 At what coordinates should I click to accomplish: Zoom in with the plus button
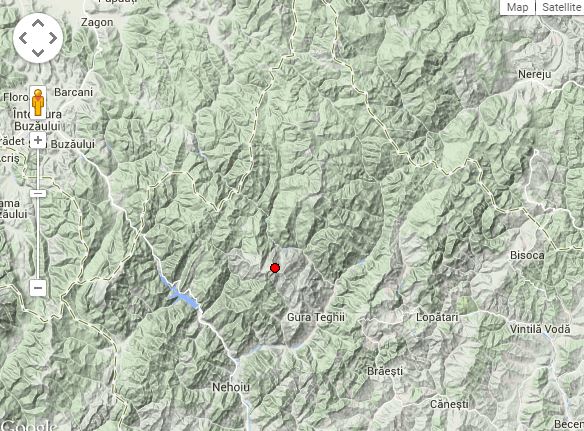point(38,140)
